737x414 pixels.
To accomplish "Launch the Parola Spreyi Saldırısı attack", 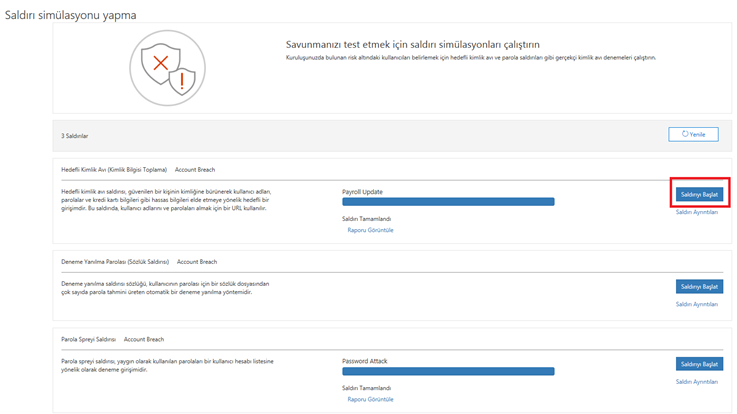I will (699, 364).
